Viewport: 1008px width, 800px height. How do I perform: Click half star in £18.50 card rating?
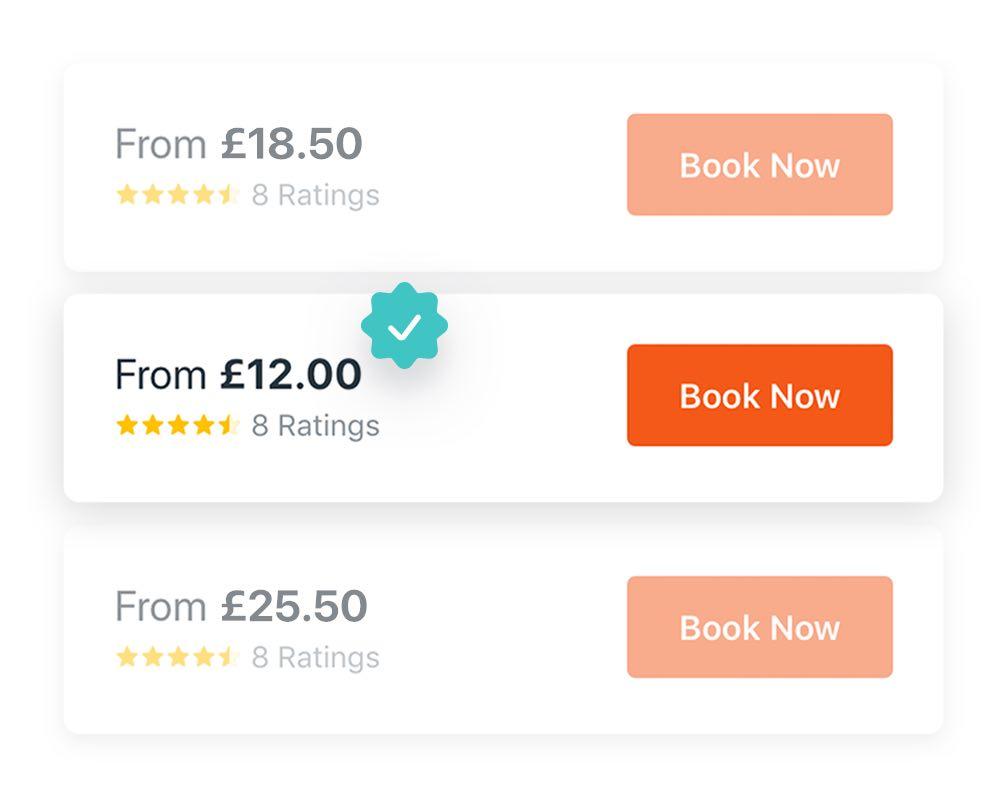(228, 194)
